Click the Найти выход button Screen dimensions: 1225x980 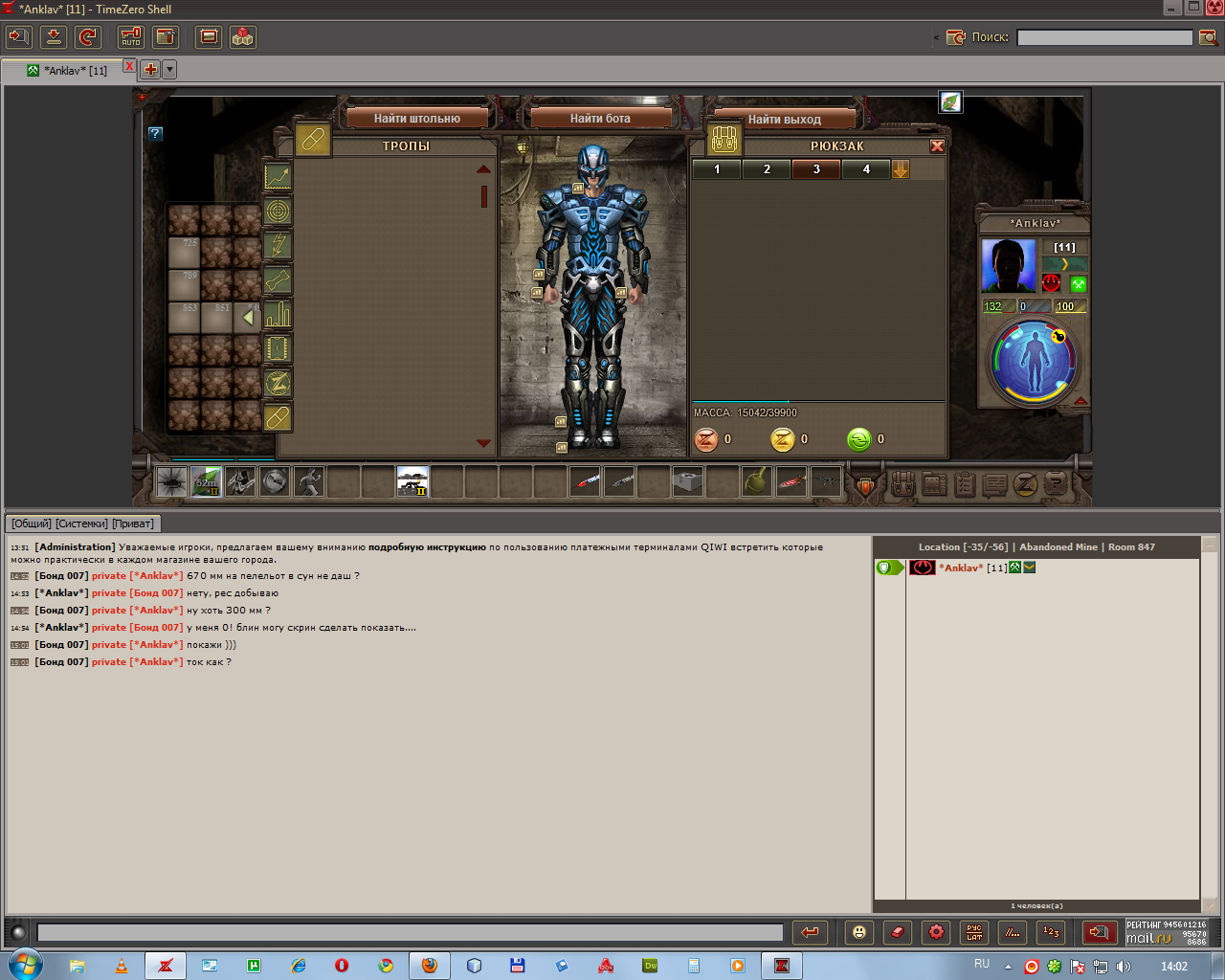(x=784, y=119)
